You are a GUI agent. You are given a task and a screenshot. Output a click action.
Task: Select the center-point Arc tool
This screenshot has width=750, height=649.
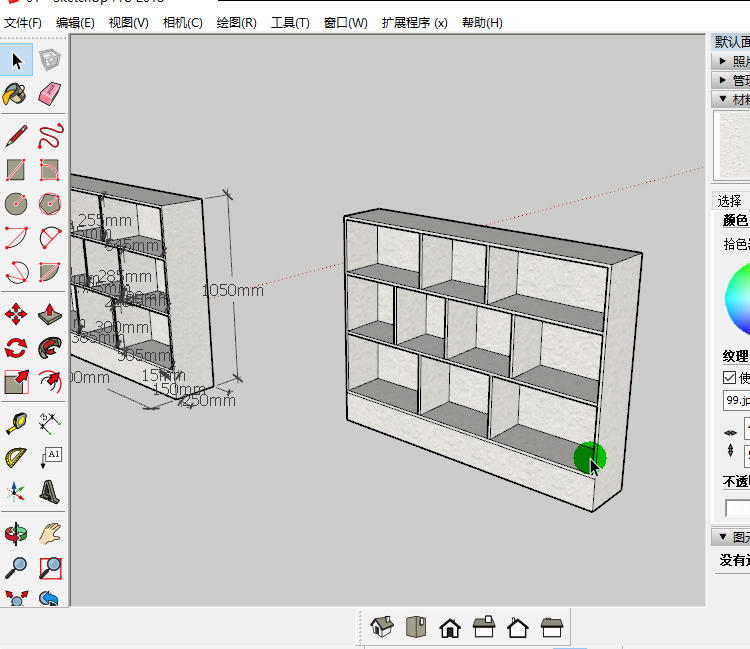click(x=16, y=238)
